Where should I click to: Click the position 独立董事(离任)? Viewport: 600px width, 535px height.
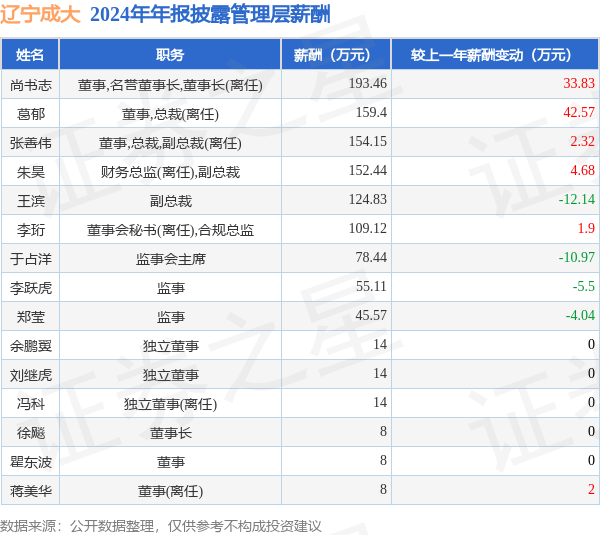[x=170, y=404]
